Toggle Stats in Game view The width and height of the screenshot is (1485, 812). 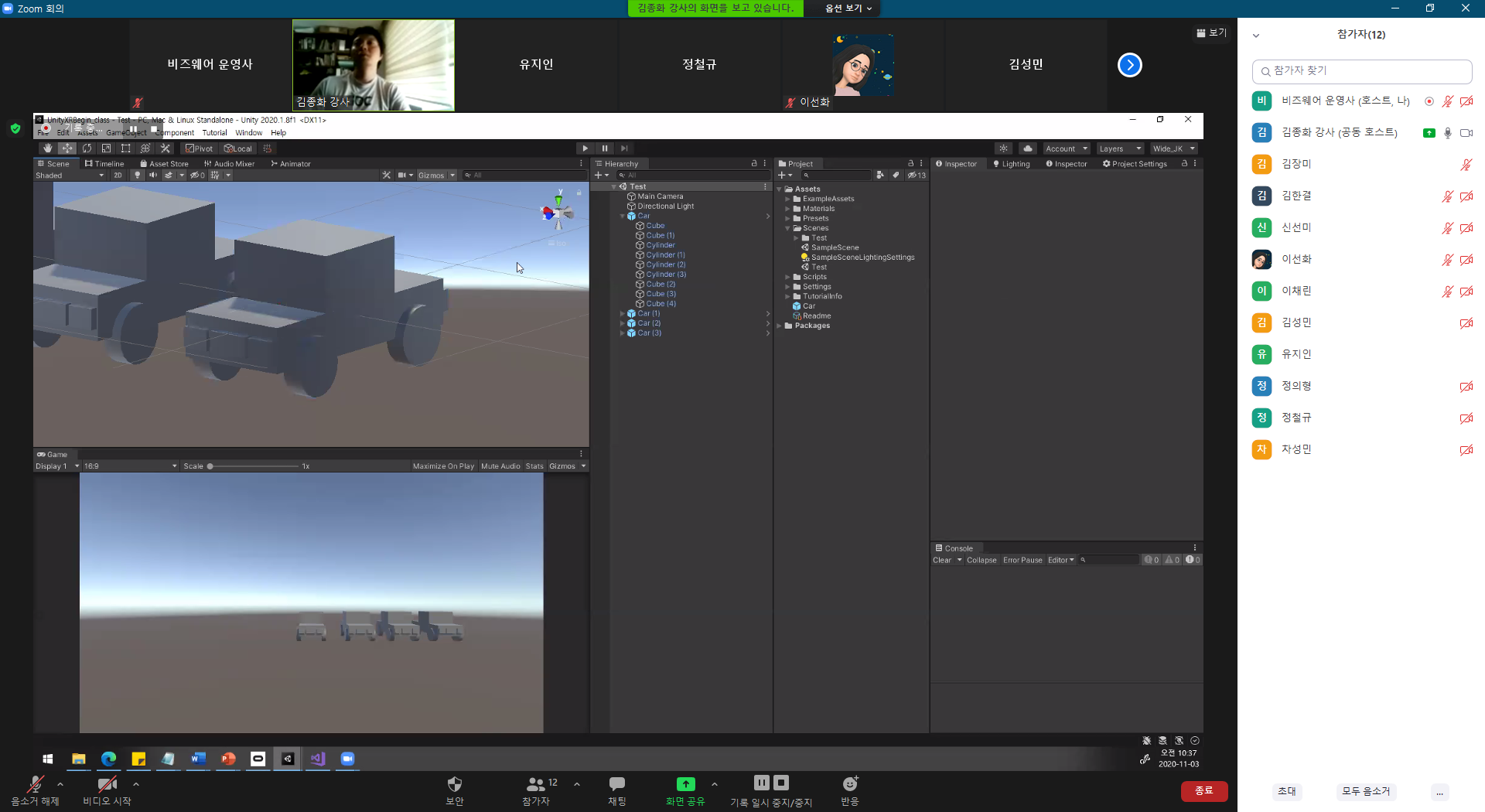(534, 466)
